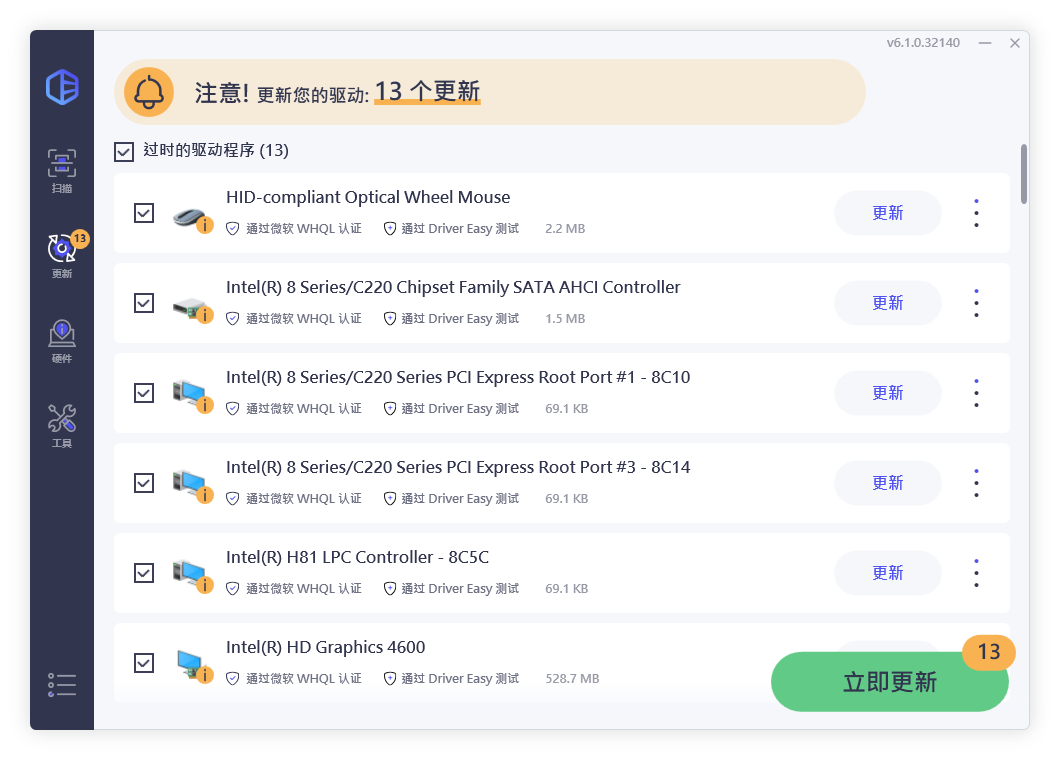Image resolution: width=1060 pixels, height=760 pixels.
Task: Click the Driver Easy logo icon
Action: 62,87
